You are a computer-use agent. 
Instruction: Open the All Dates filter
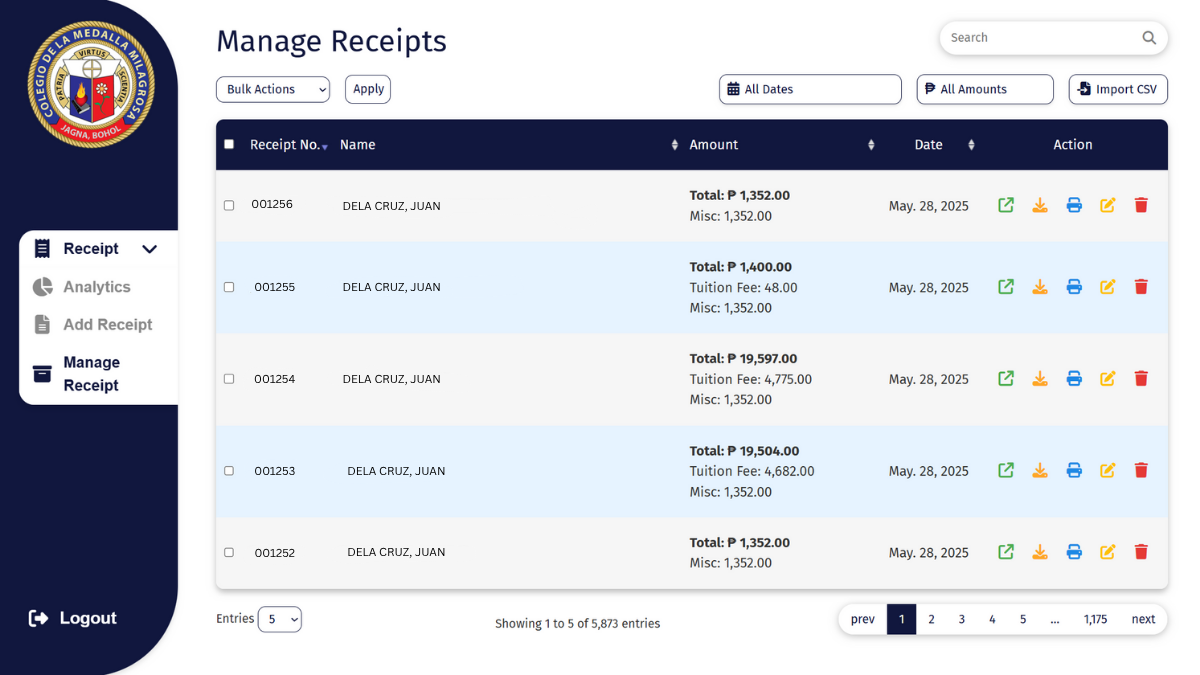(810, 89)
